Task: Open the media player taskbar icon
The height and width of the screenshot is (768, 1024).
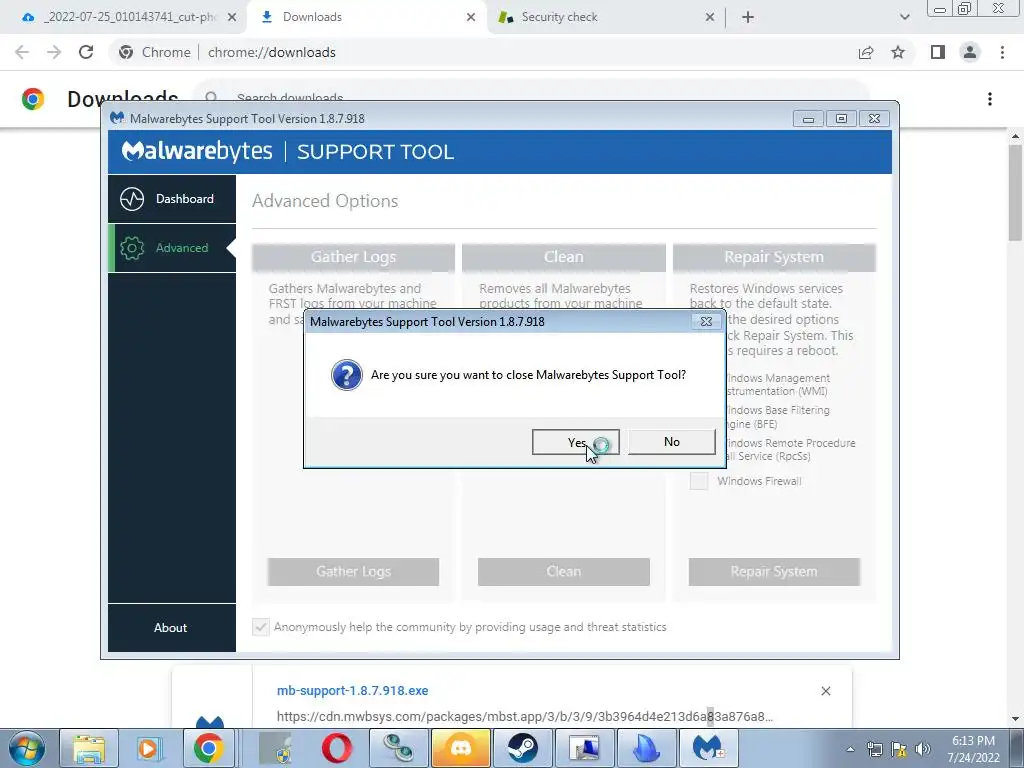Action: point(149,748)
